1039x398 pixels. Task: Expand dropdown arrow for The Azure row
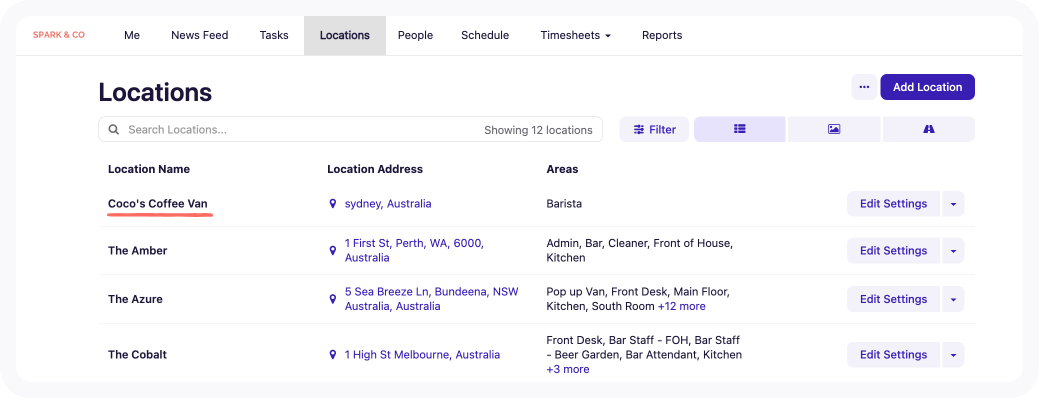click(x=953, y=299)
